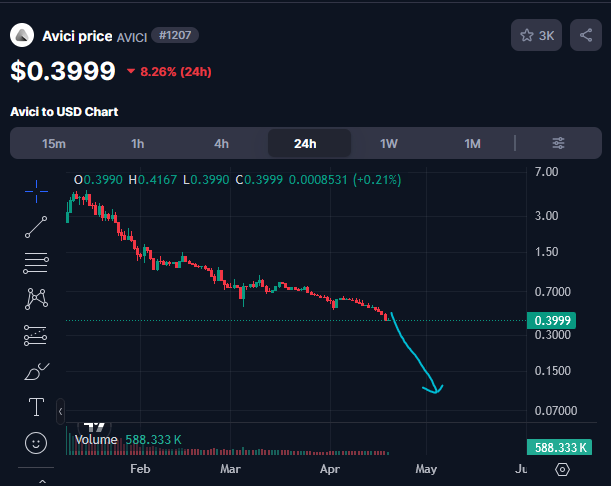This screenshot has height=486, width=611.
Task: Click the AVICI ticker symbol text
Action: pos(132,37)
